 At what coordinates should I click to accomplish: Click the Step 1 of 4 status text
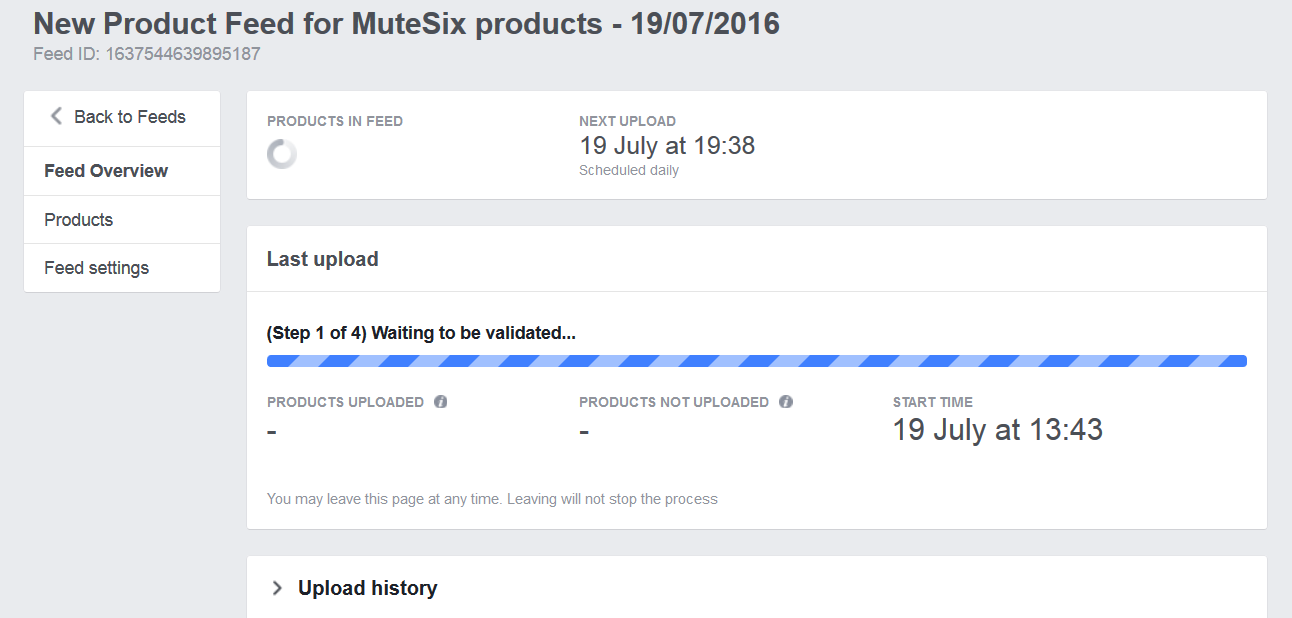coord(421,333)
